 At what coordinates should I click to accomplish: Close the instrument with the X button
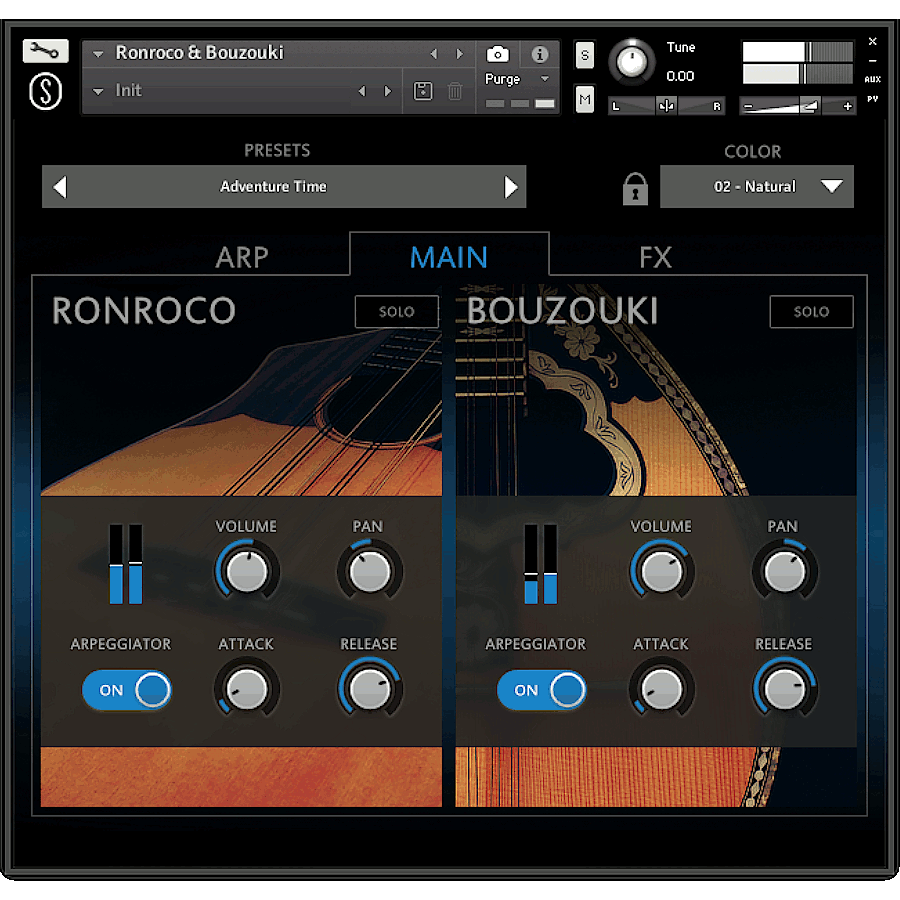[x=872, y=41]
